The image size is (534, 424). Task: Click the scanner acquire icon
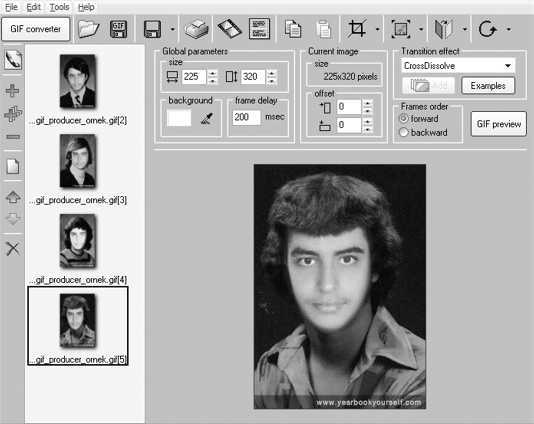197,29
